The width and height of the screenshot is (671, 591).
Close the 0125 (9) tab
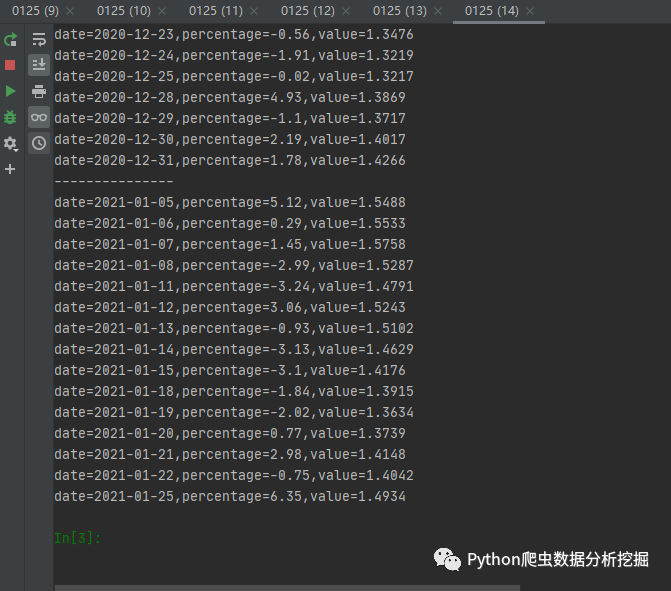70,12
